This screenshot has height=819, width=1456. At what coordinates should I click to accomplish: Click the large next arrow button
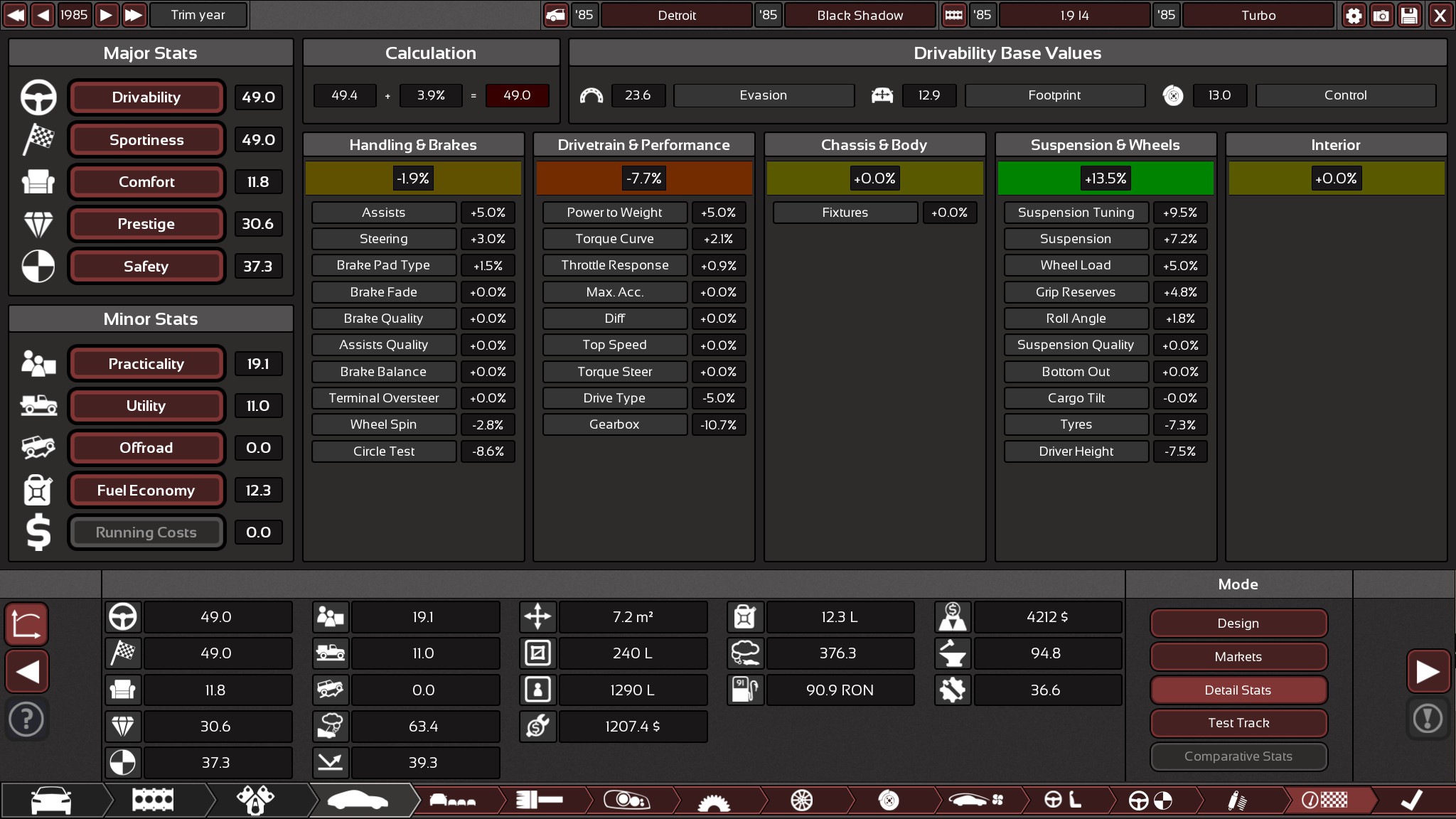1428,671
